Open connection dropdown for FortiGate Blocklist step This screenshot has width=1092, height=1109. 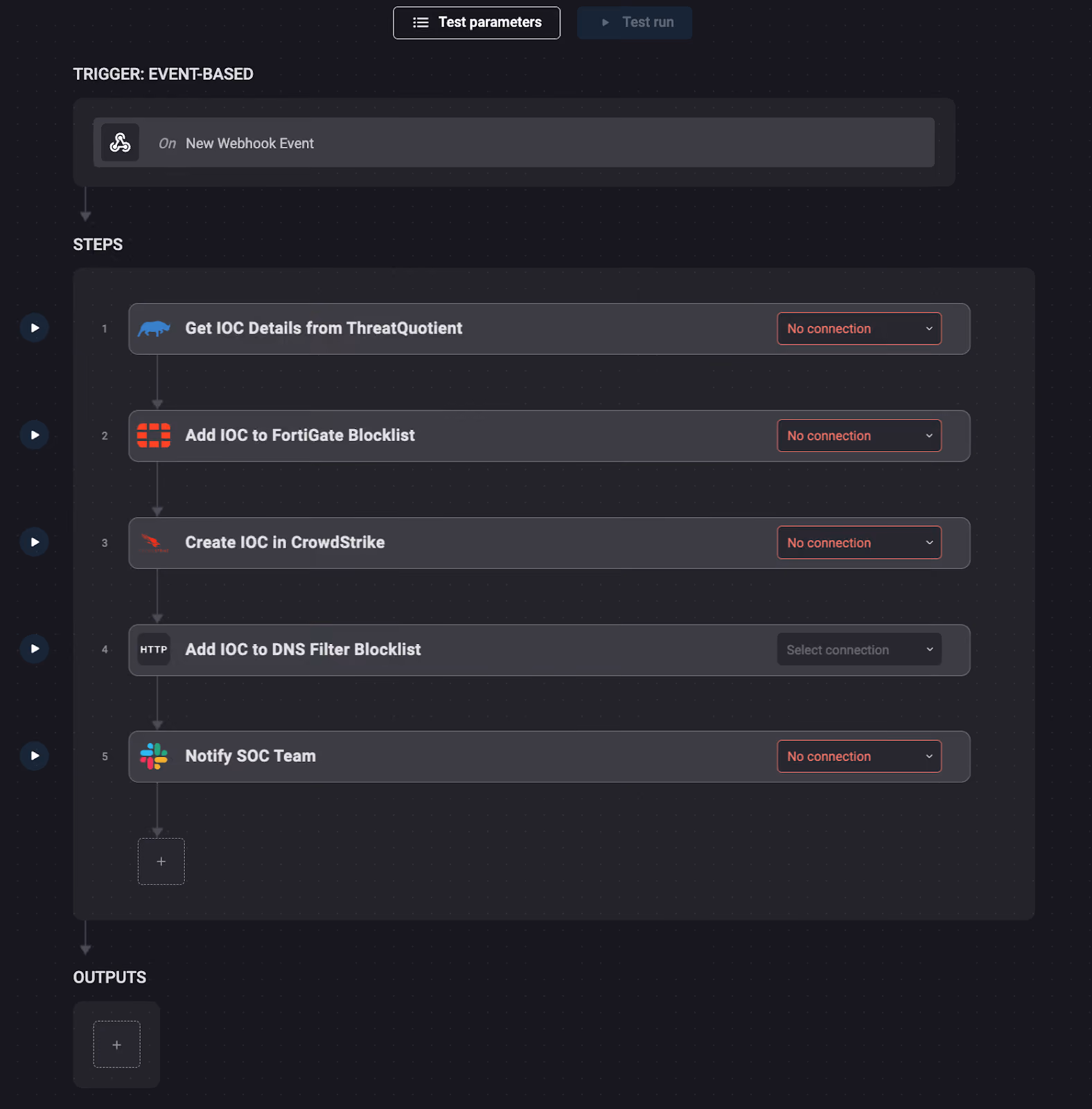pyautogui.click(x=859, y=436)
